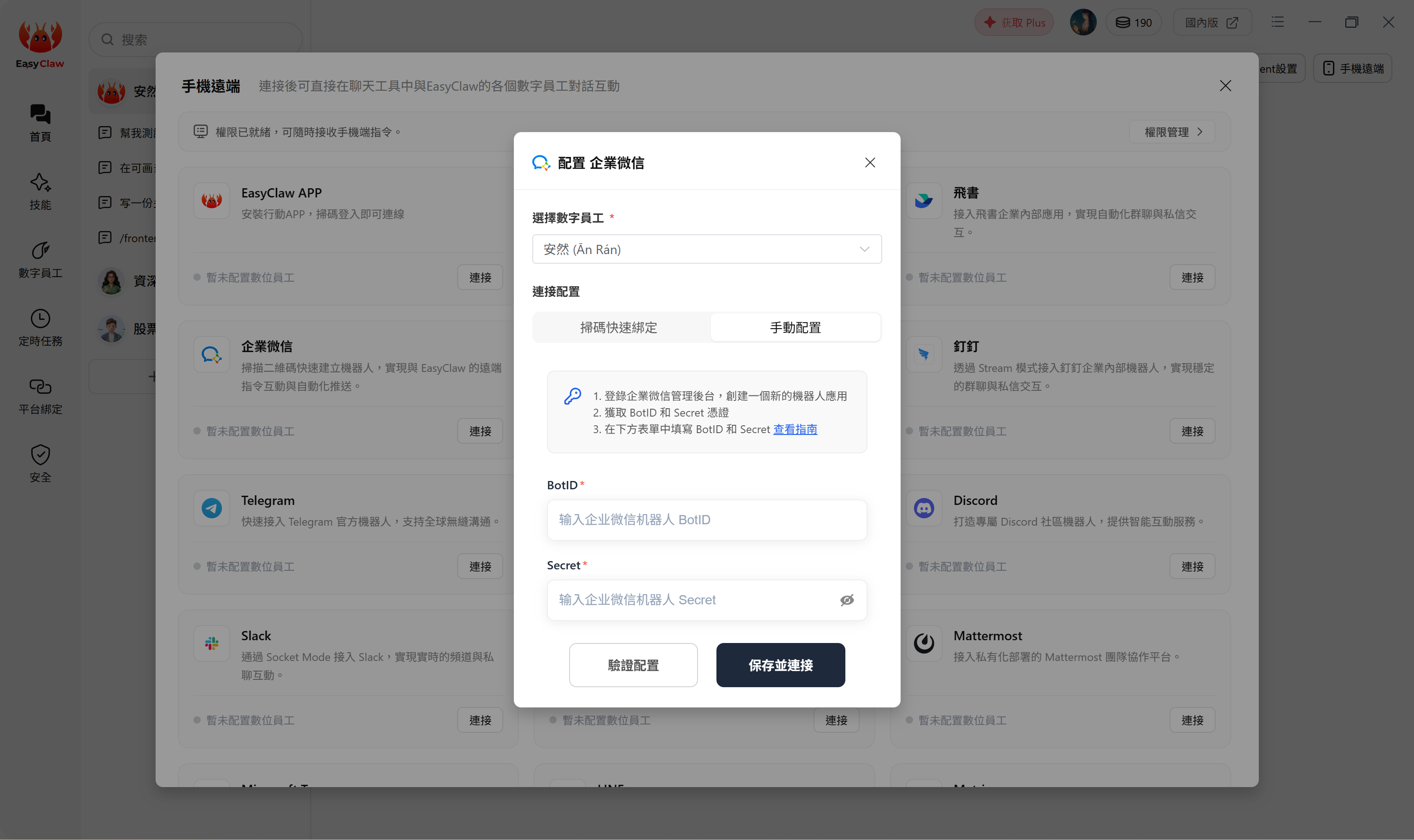Click the message icon beside 權限已就緒
This screenshot has width=1414, height=840.
coord(200,131)
